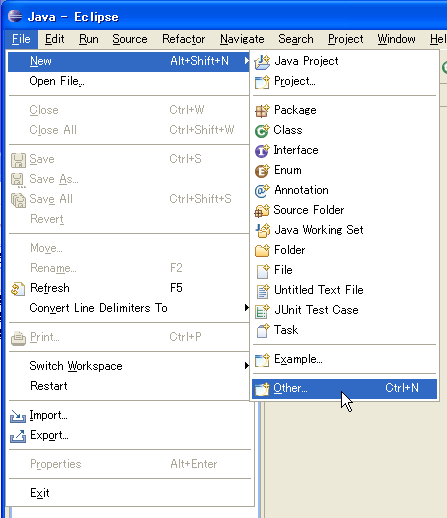Click the Import icon
The width and height of the screenshot is (447, 518).
(x=18, y=416)
